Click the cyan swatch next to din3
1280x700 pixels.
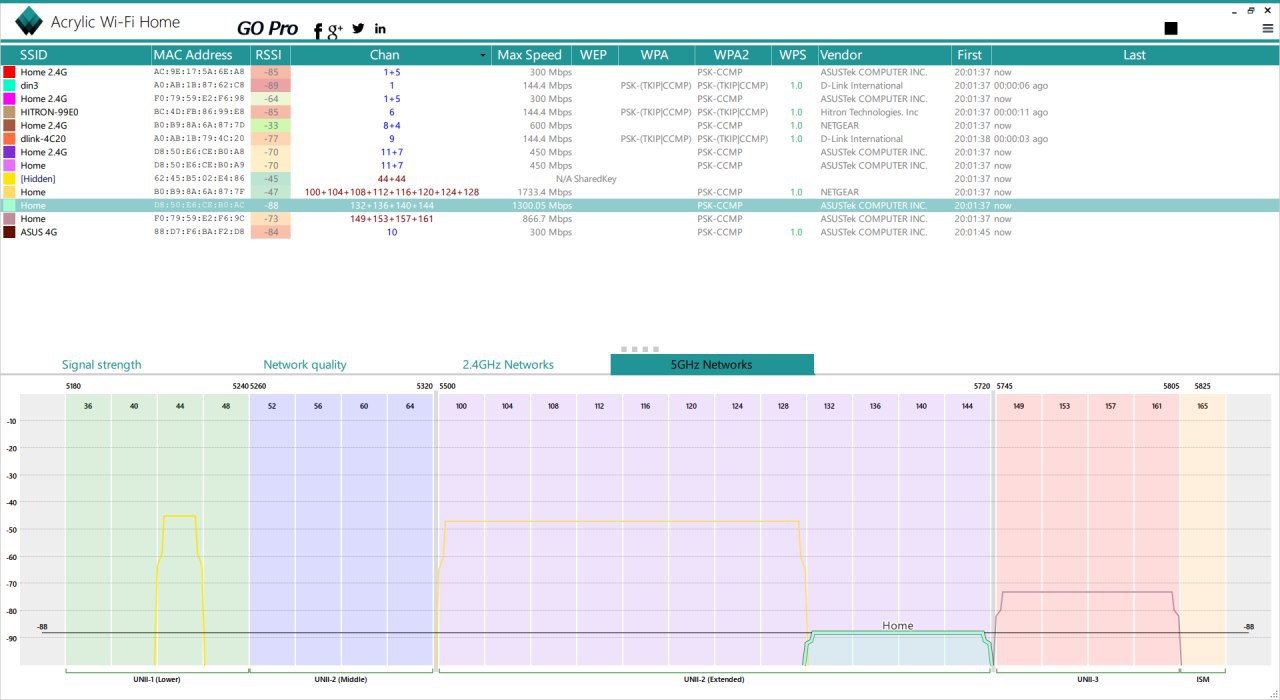pyautogui.click(x=9, y=86)
